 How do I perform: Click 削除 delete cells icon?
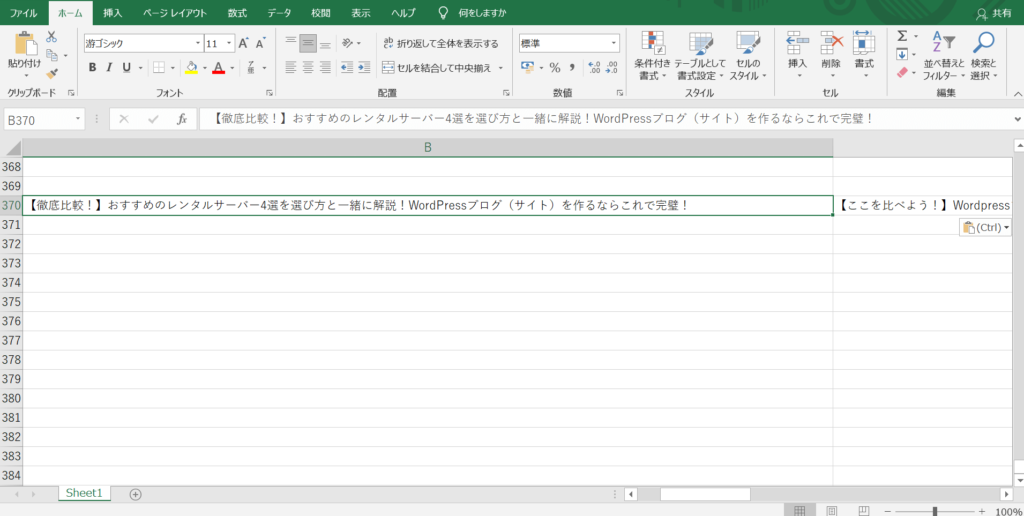pos(831,42)
